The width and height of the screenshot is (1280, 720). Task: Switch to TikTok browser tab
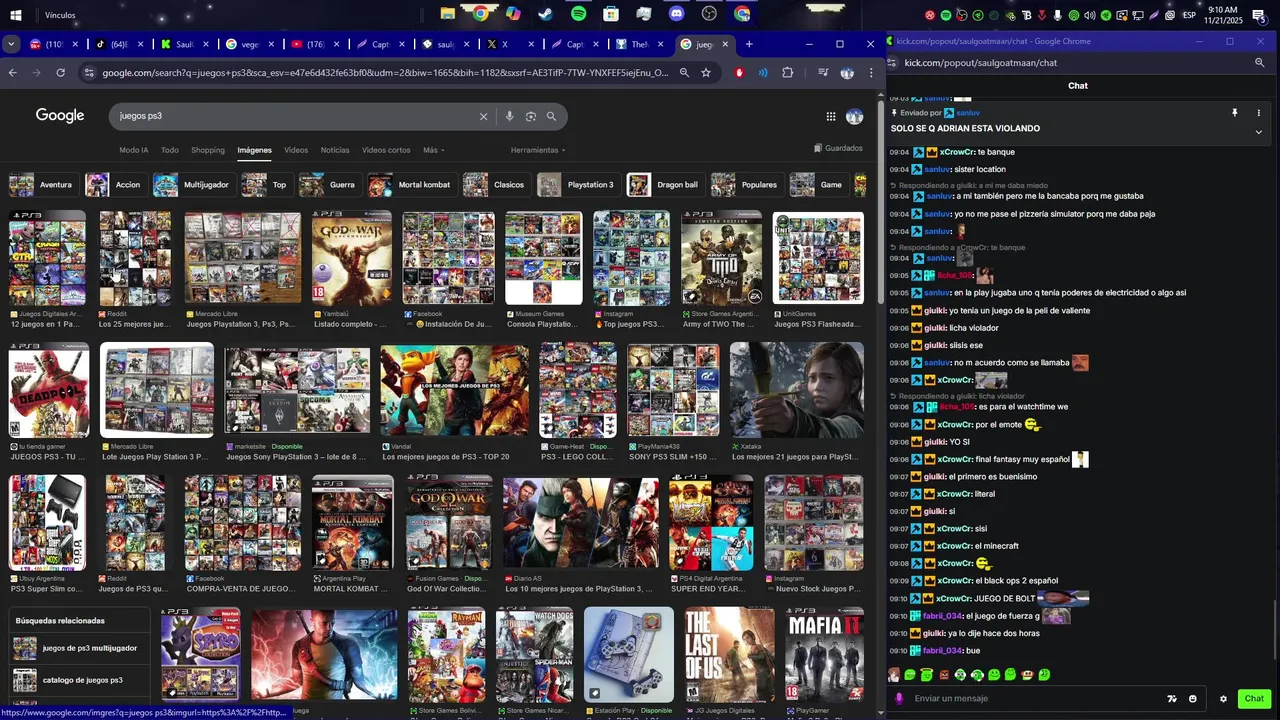pyautogui.click(x=118, y=44)
